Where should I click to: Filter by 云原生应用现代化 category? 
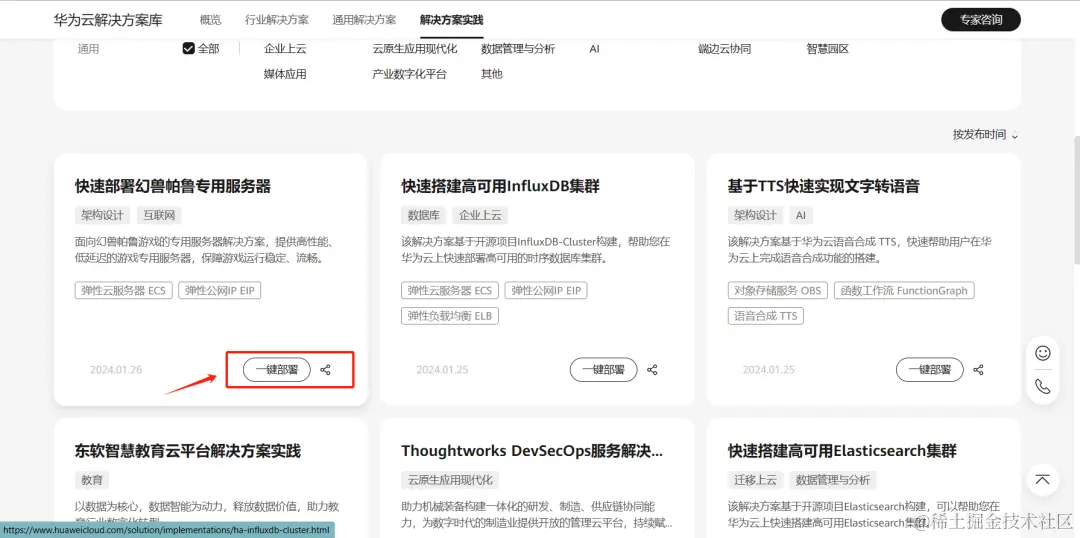click(415, 49)
